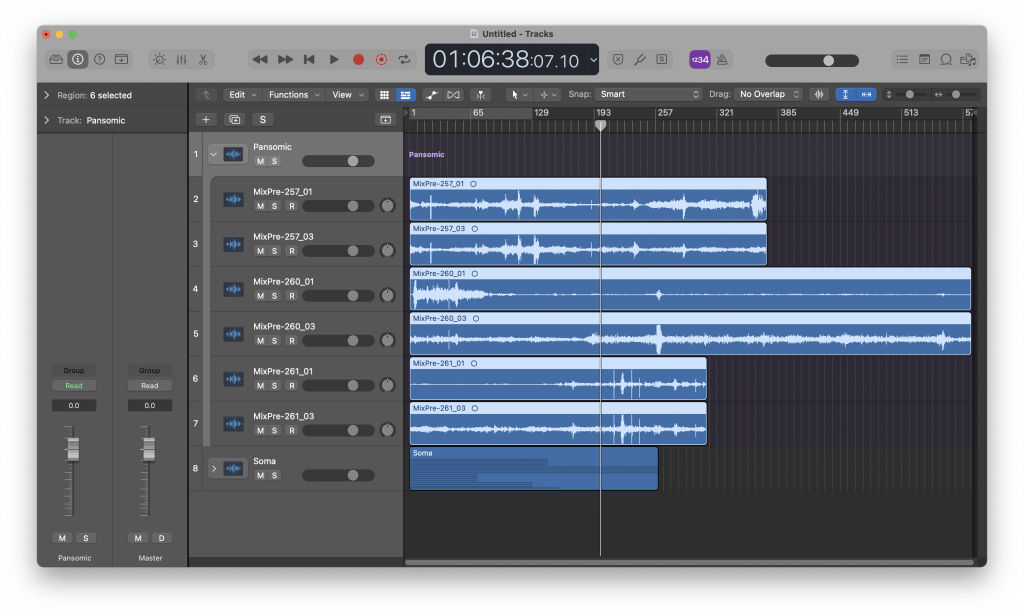Click the pan knob on MixPre-257_03
The width and height of the screenshot is (1024, 616).
tap(387, 250)
